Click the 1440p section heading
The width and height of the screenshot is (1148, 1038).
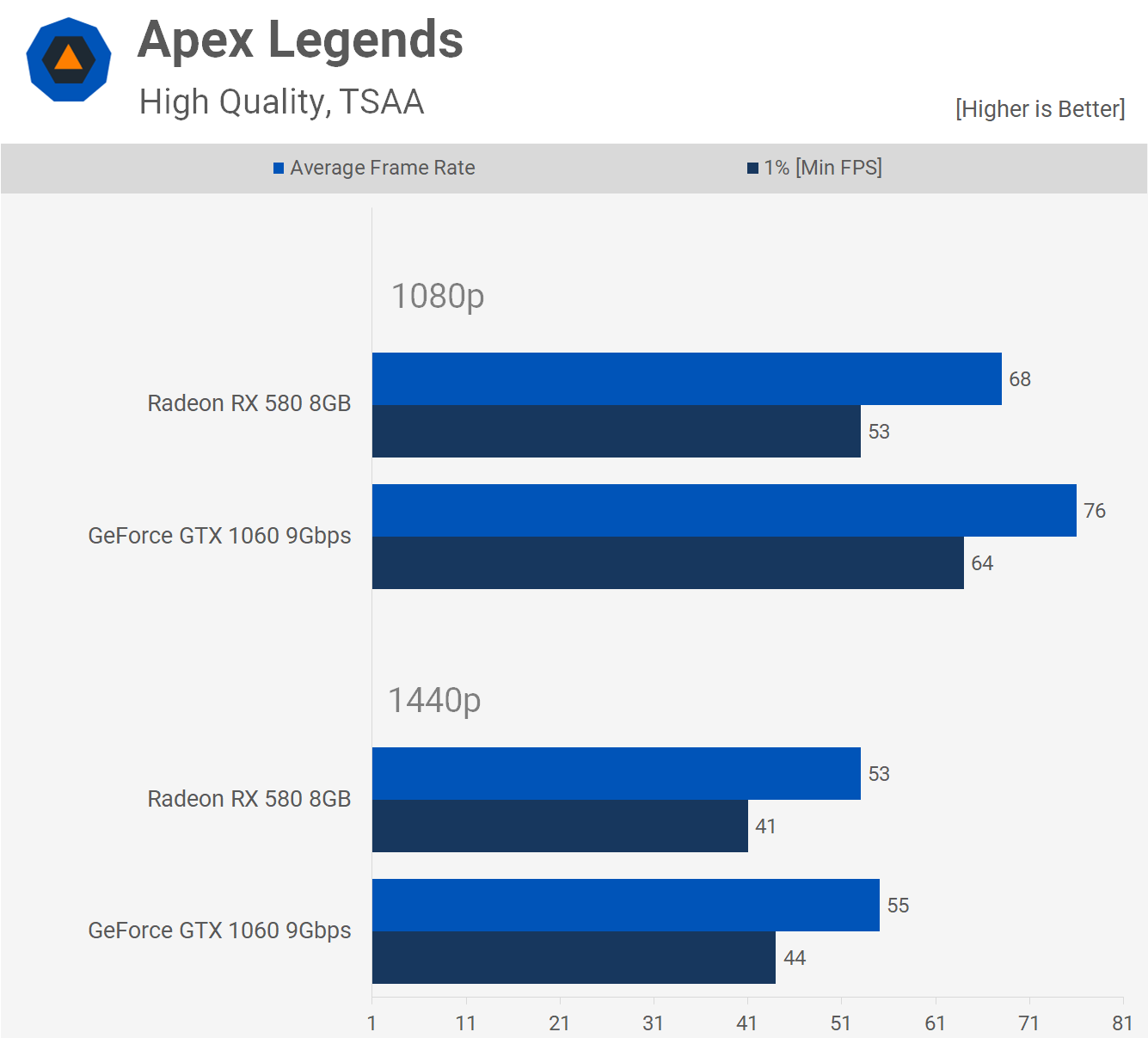point(434,700)
